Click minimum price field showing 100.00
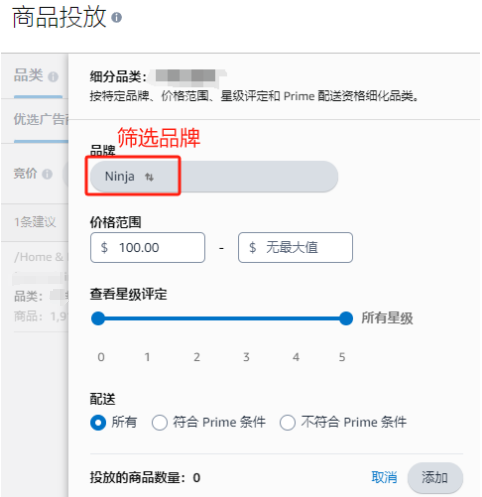Viewport: 482px width, 497px height. pyautogui.click(x=147, y=248)
